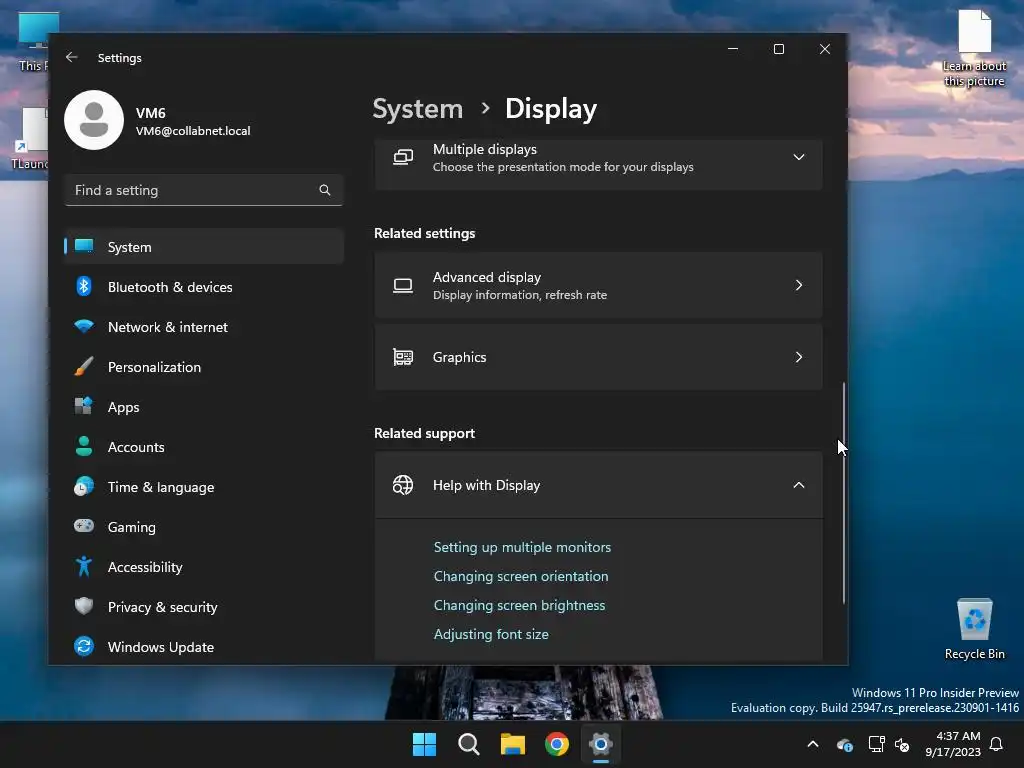Click 'Setting up multiple monitors' link
1024x768 pixels.
pyautogui.click(x=522, y=547)
